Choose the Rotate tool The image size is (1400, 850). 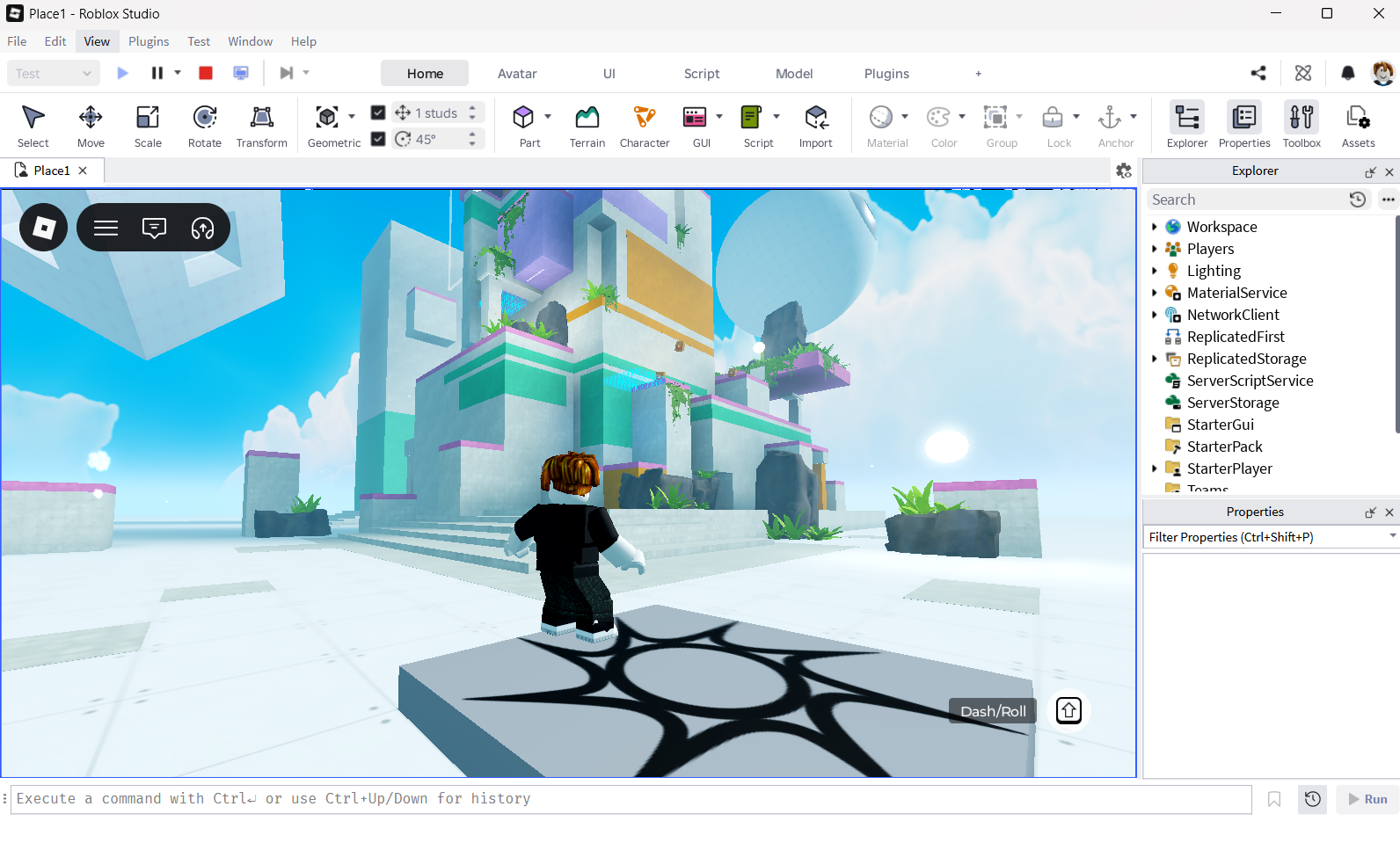coord(205,126)
